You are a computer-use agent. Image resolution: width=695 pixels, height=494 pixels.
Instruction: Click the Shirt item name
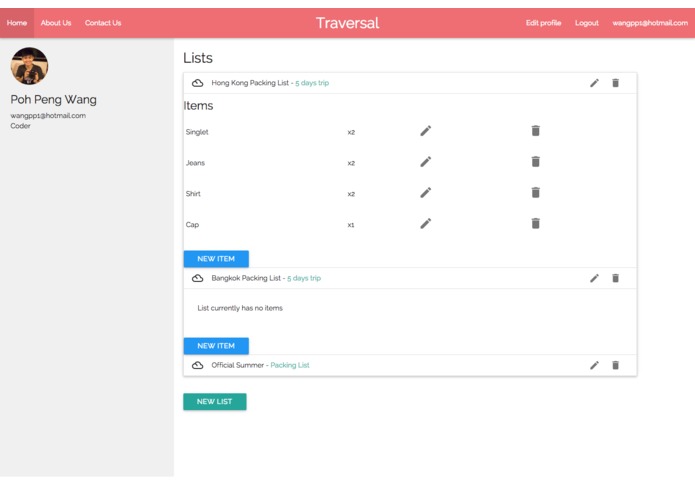pyautogui.click(x=193, y=194)
